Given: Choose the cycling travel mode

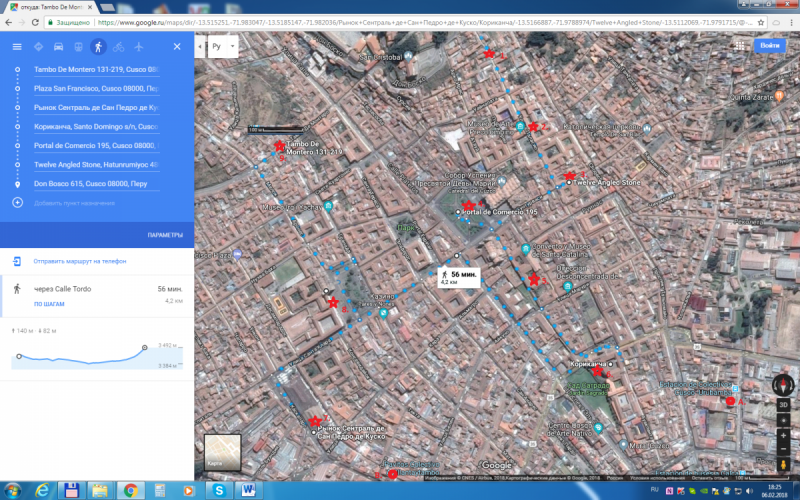Looking at the screenshot, I should pos(118,47).
